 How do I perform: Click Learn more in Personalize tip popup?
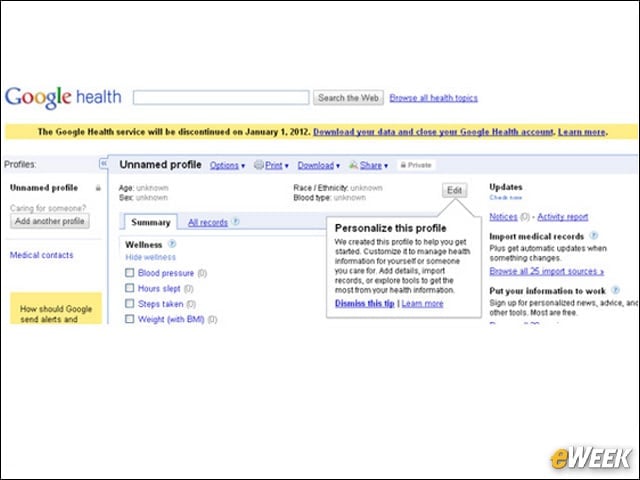[x=422, y=303]
